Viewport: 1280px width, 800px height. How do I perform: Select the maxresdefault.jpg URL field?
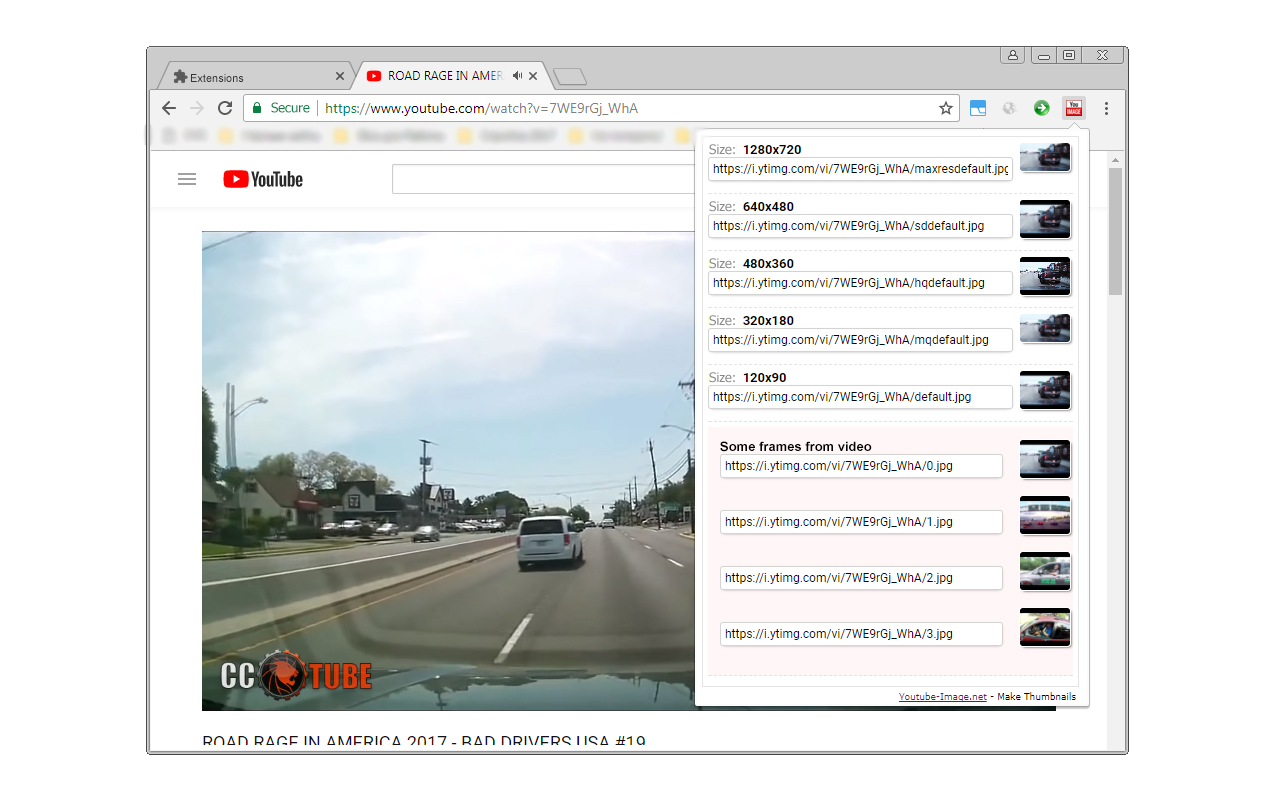tap(860, 169)
